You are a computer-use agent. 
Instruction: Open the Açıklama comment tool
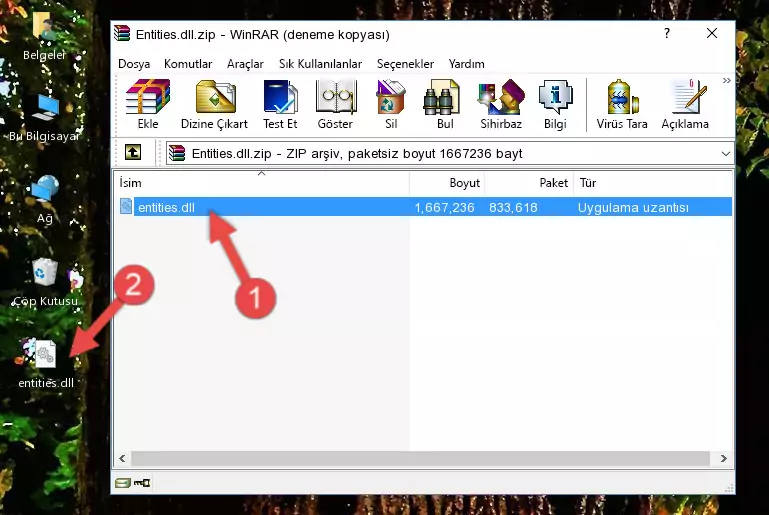pos(685,104)
